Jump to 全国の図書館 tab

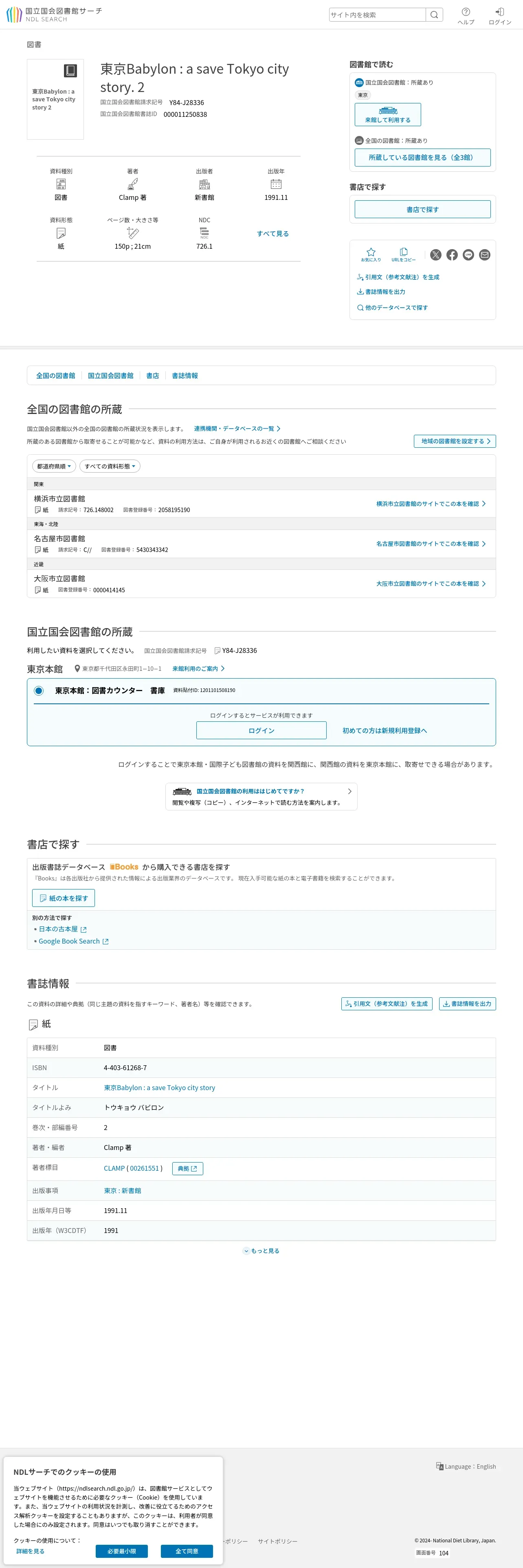(x=55, y=376)
